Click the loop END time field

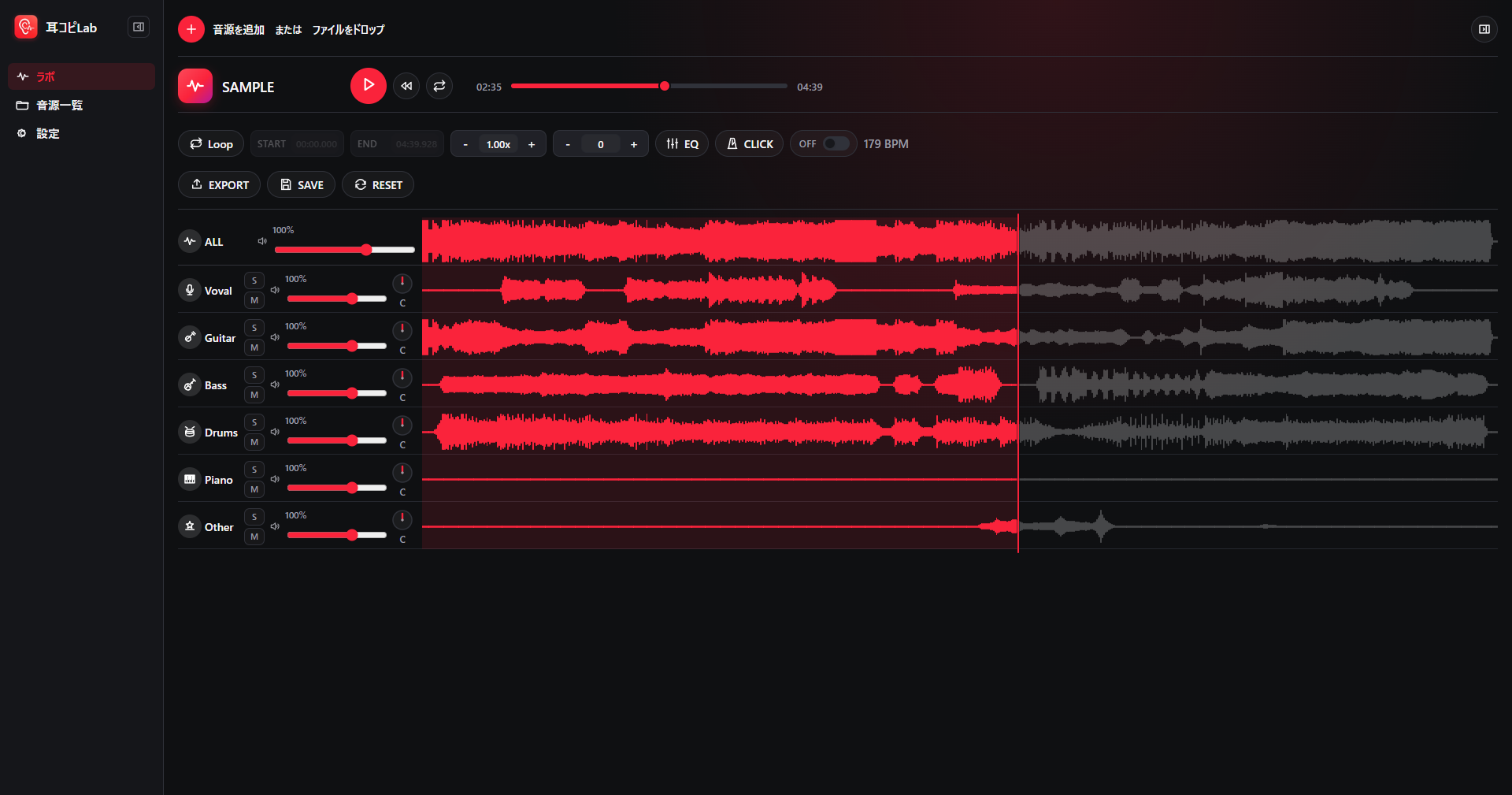pyautogui.click(x=397, y=143)
